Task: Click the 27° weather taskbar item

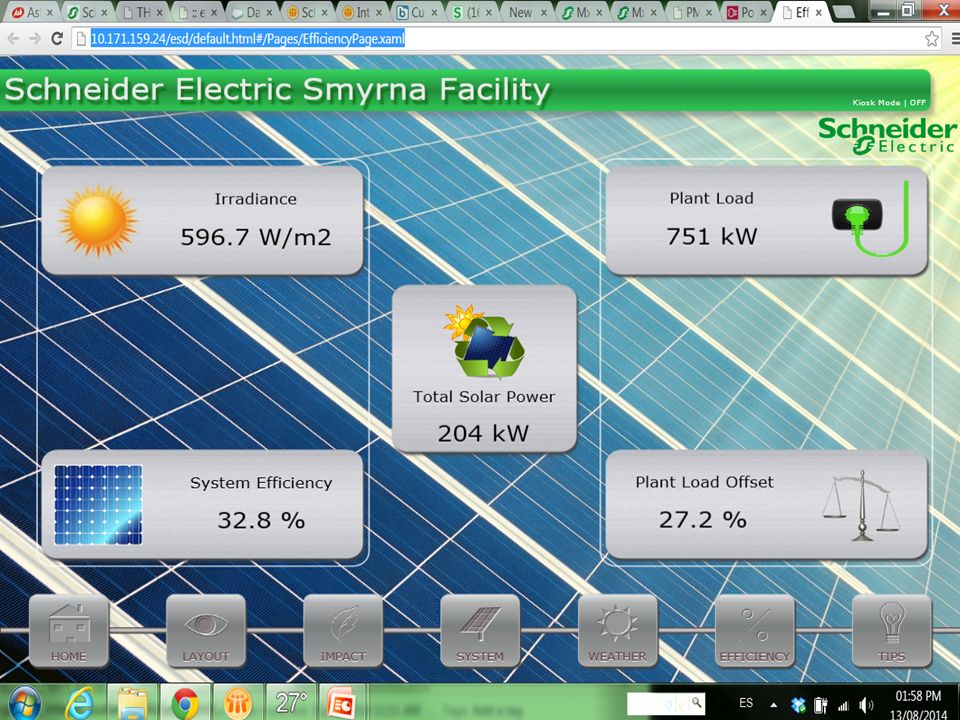Action: pos(290,703)
